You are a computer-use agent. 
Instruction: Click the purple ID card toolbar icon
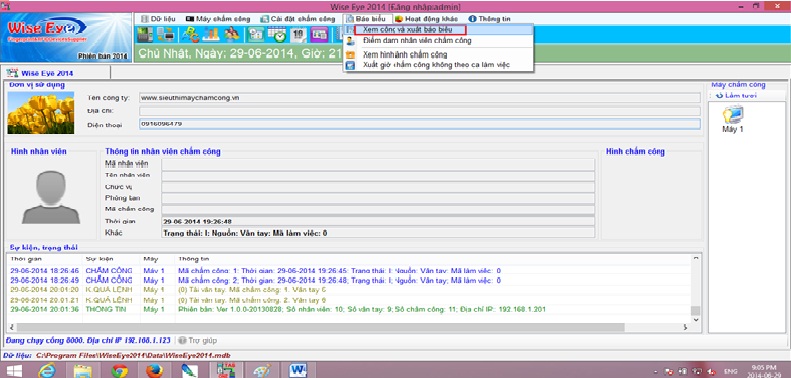(319, 34)
